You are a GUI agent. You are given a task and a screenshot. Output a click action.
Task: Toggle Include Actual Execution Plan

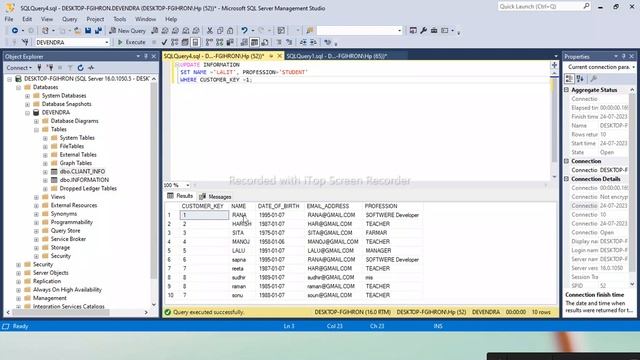pos(209,42)
